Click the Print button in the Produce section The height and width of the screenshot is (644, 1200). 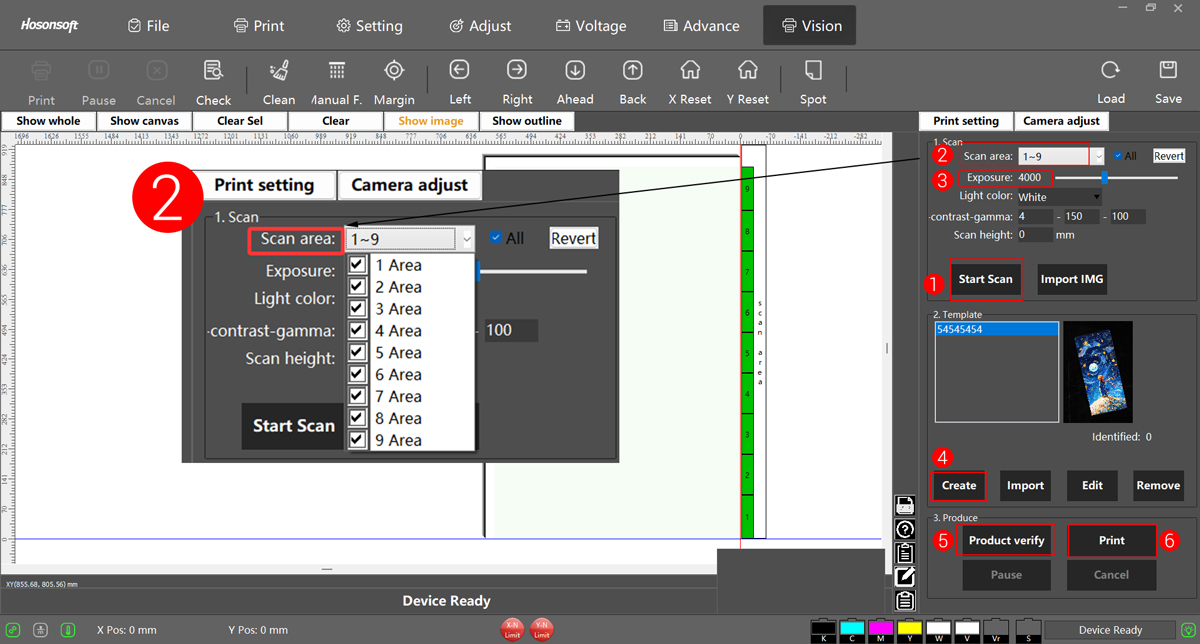pyautogui.click(x=1112, y=540)
